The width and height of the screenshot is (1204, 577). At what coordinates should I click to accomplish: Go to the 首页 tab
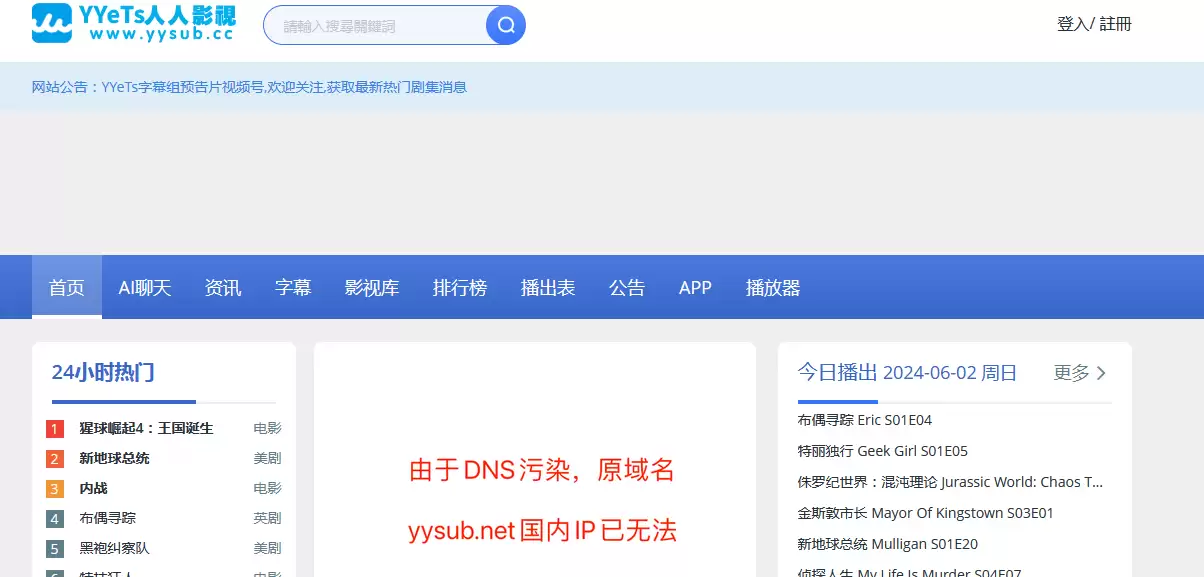67,288
